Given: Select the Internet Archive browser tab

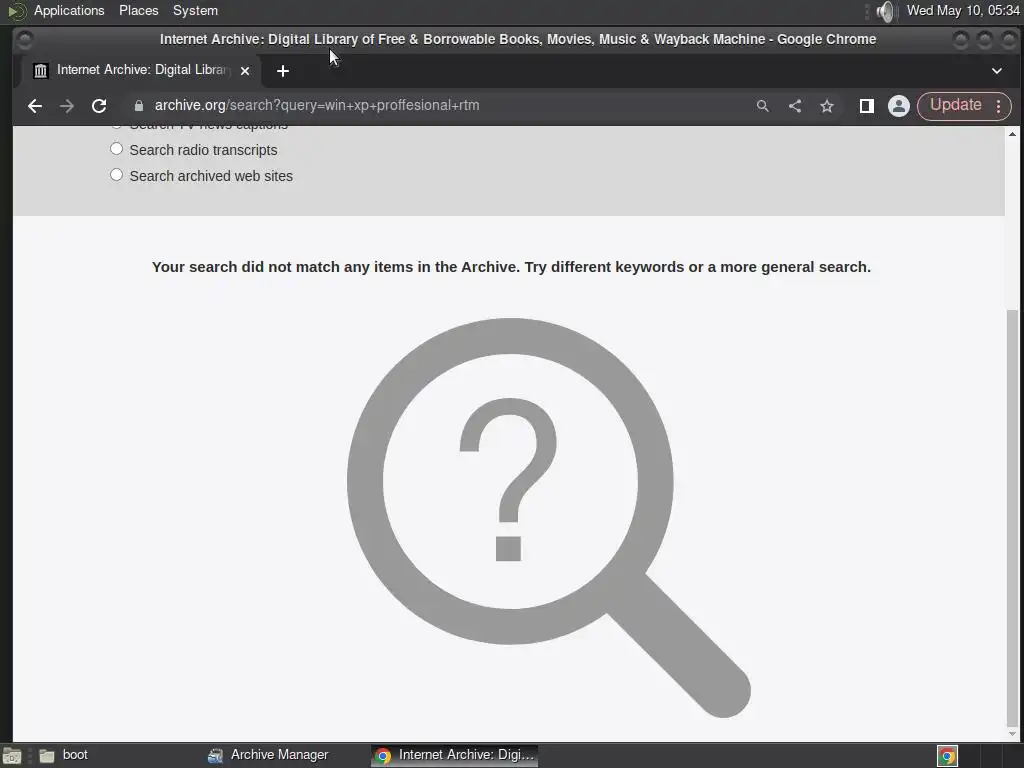Looking at the screenshot, I should (140, 71).
